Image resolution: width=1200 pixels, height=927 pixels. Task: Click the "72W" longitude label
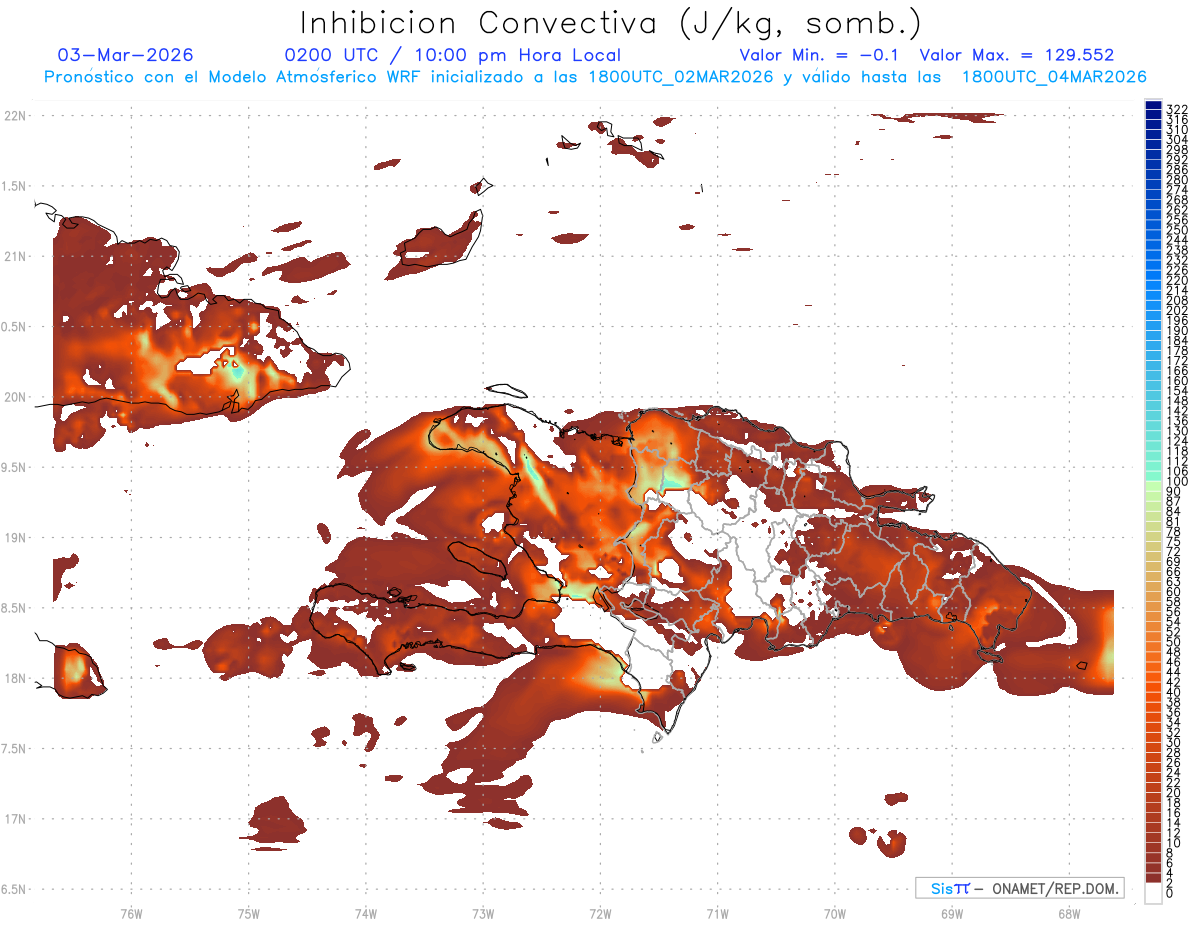[x=600, y=913]
